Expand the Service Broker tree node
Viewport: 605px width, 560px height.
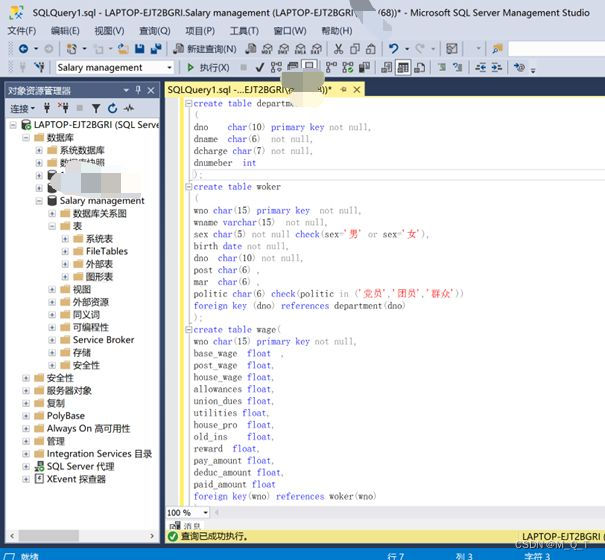point(52,340)
